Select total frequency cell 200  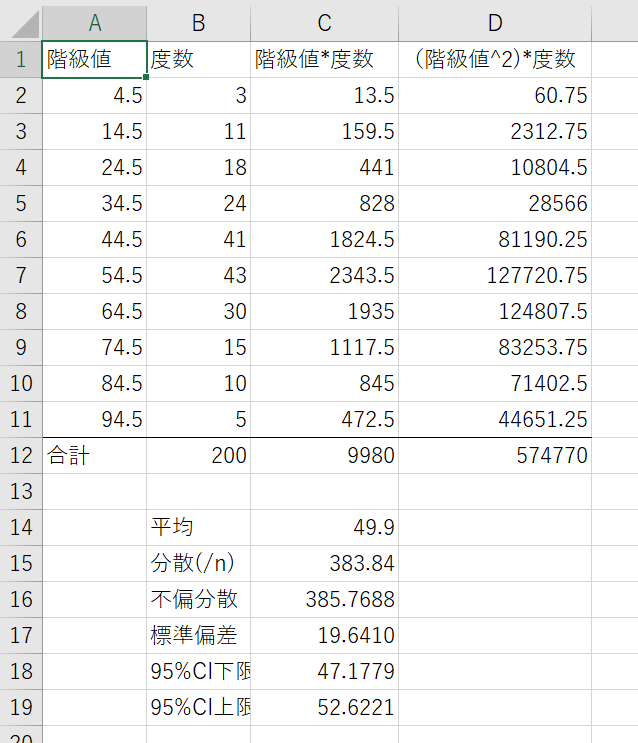point(199,455)
